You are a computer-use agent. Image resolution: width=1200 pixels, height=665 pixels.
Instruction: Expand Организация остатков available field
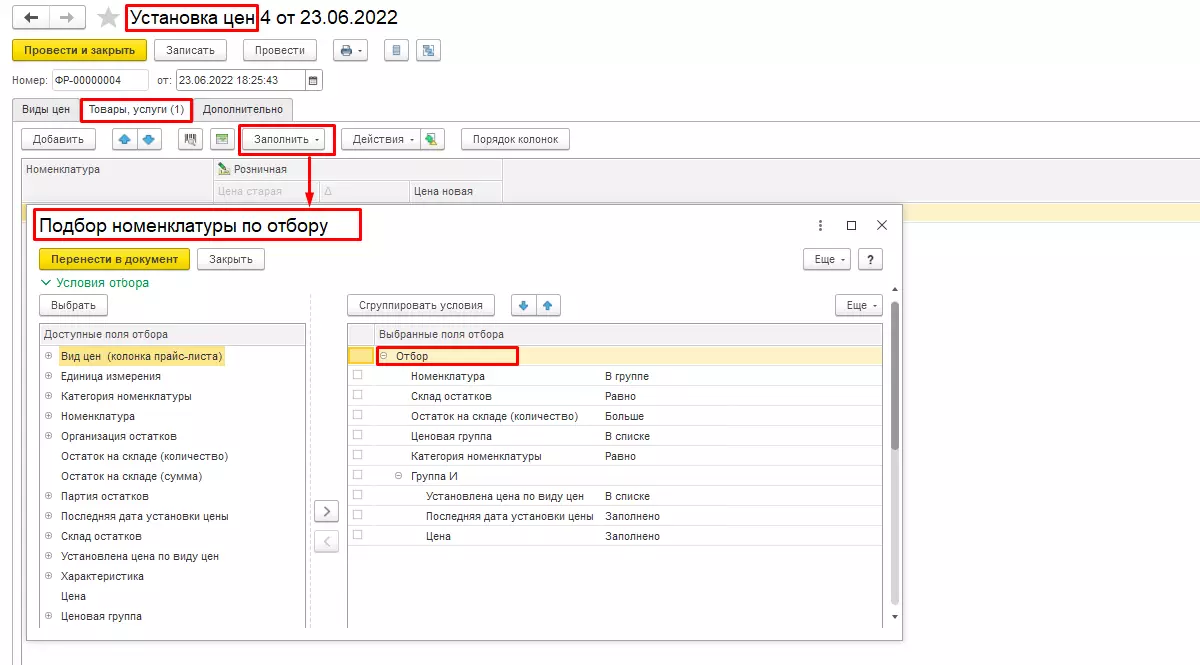[48, 436]
